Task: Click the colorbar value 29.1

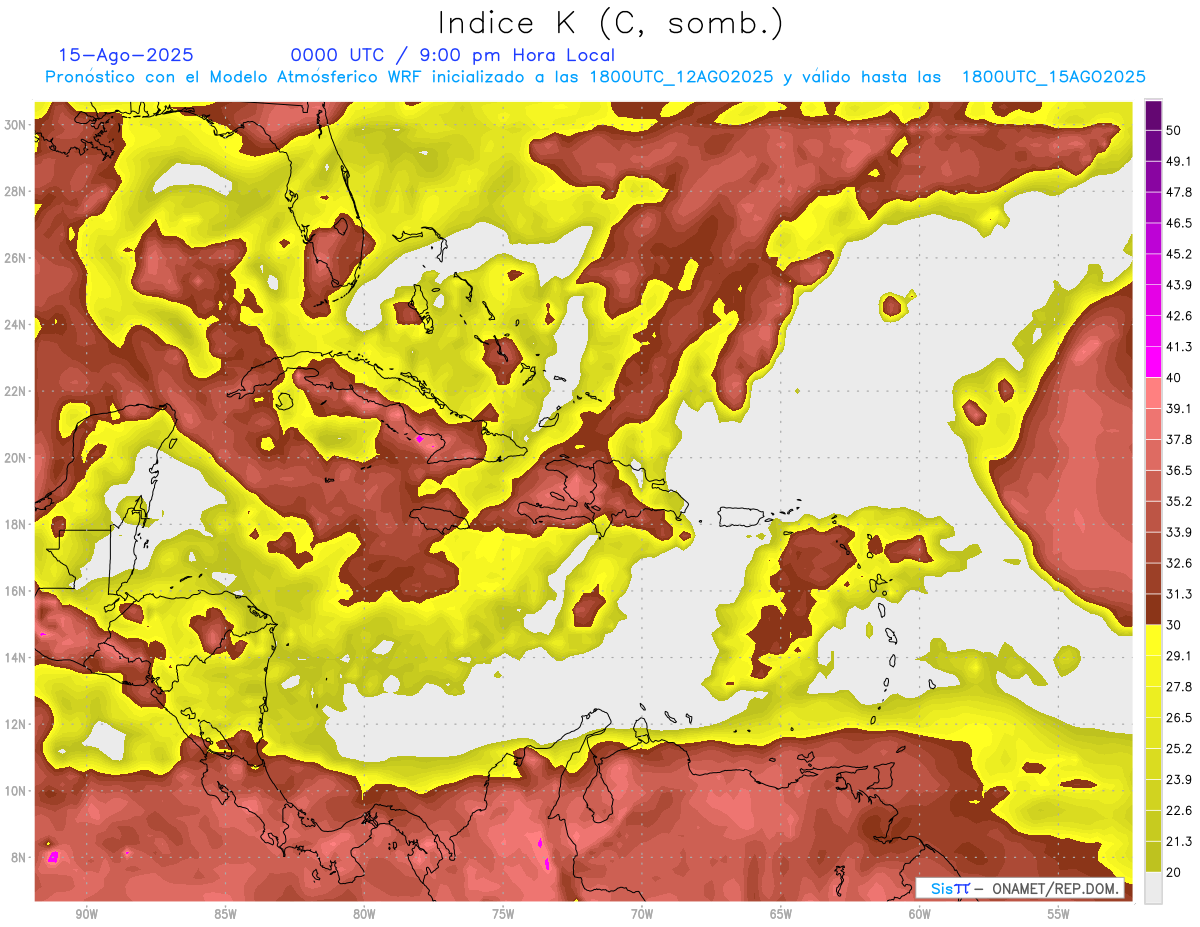Action: (1178, 655)
